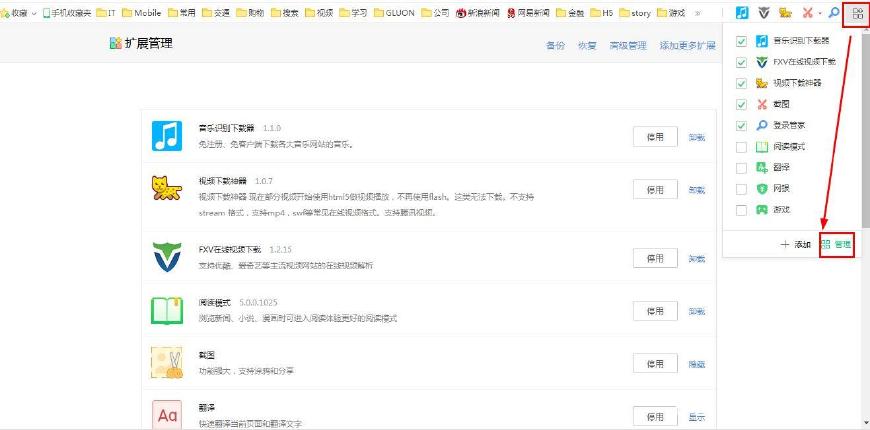Click 停用 for 翻译
The image size is (870, 430).
click(655, 417)
